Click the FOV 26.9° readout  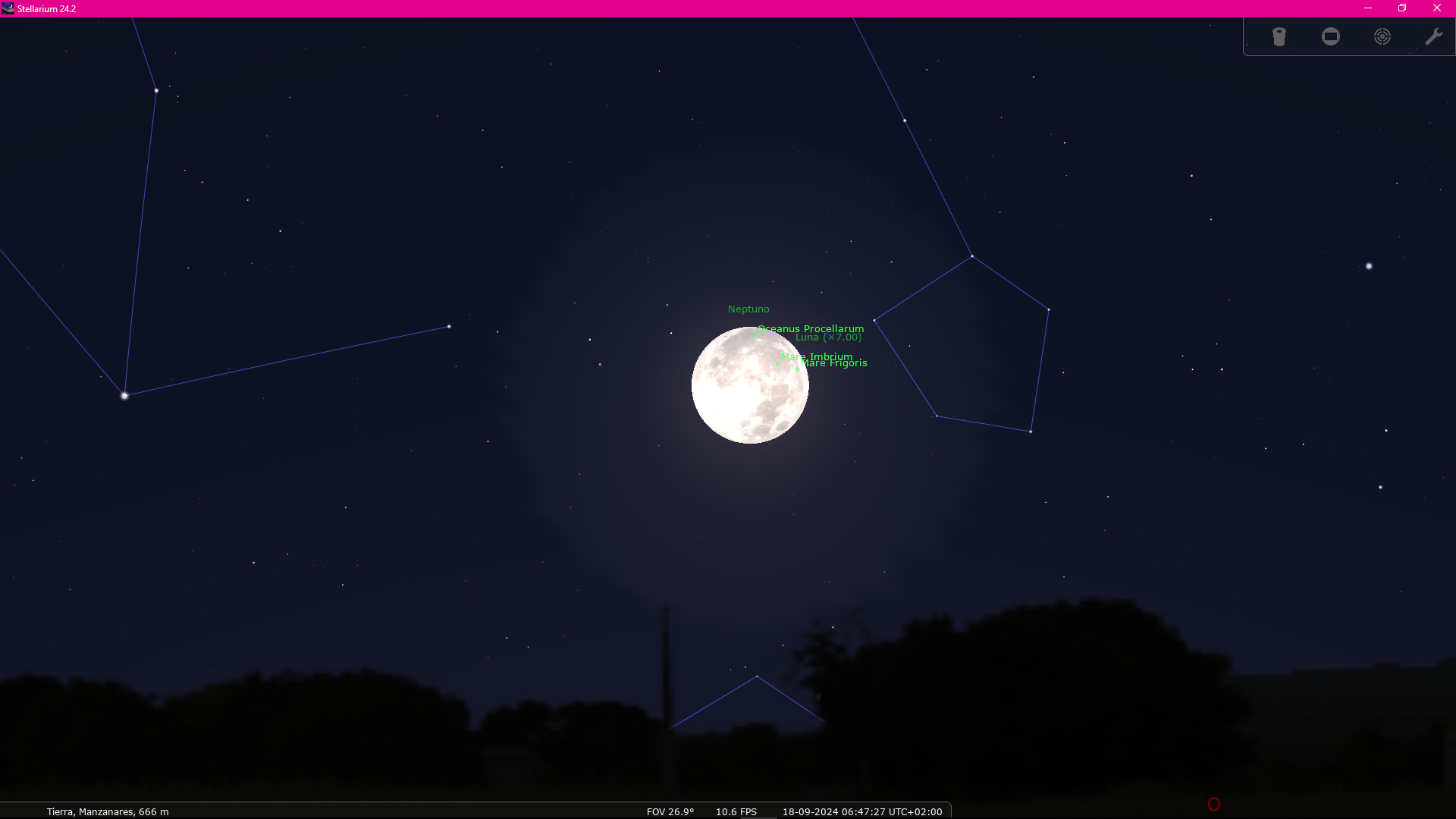point(670,811)
